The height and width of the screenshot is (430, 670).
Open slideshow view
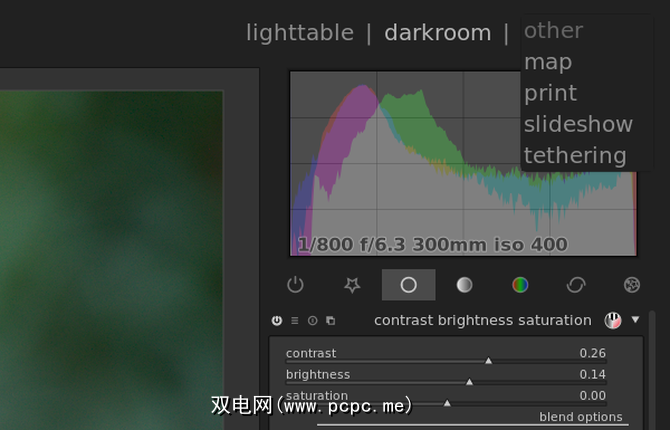pyautogui.click(x=578, y=124)
